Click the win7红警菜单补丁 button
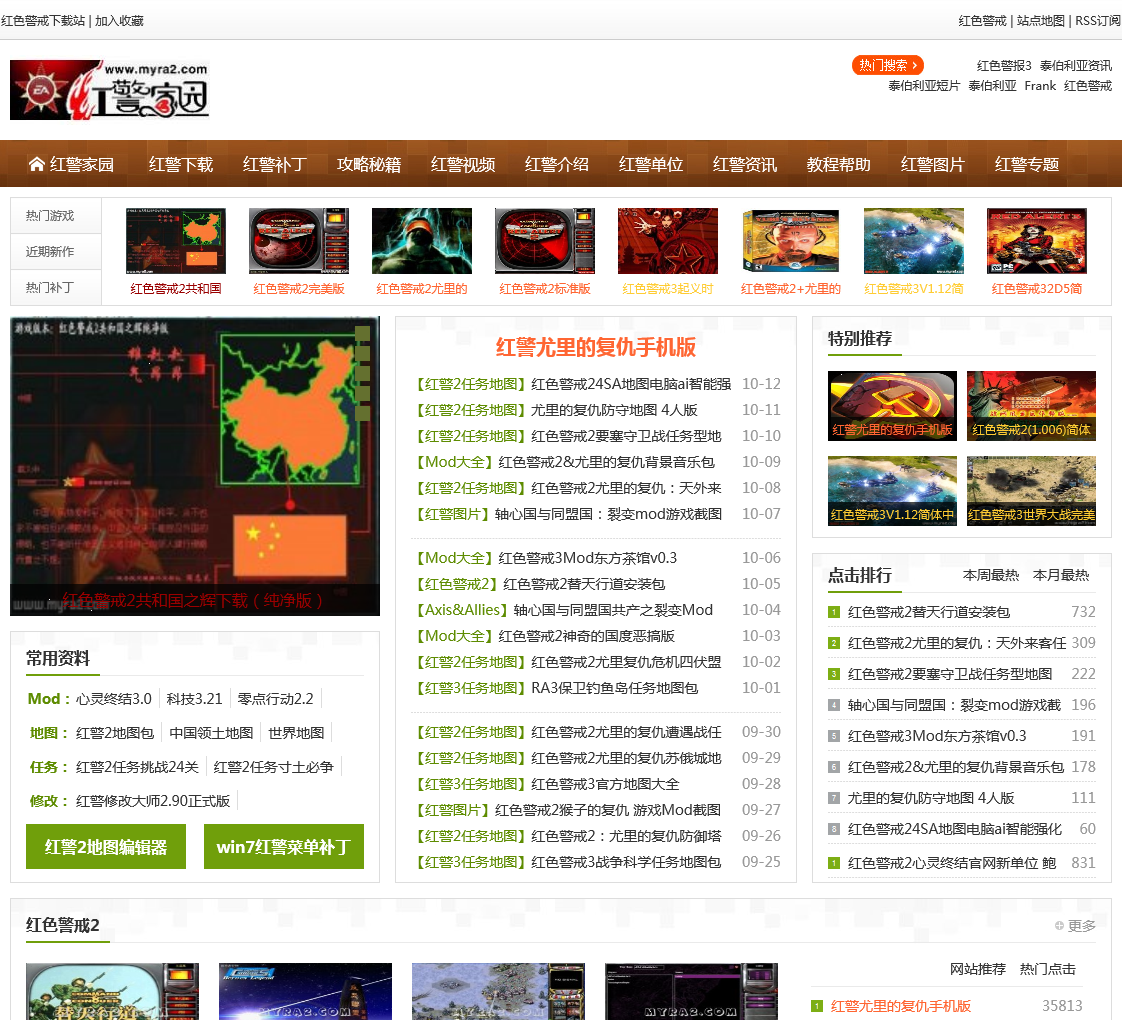The height and width of the screenshot is (1020, 1122). click(x=284, y=847)
